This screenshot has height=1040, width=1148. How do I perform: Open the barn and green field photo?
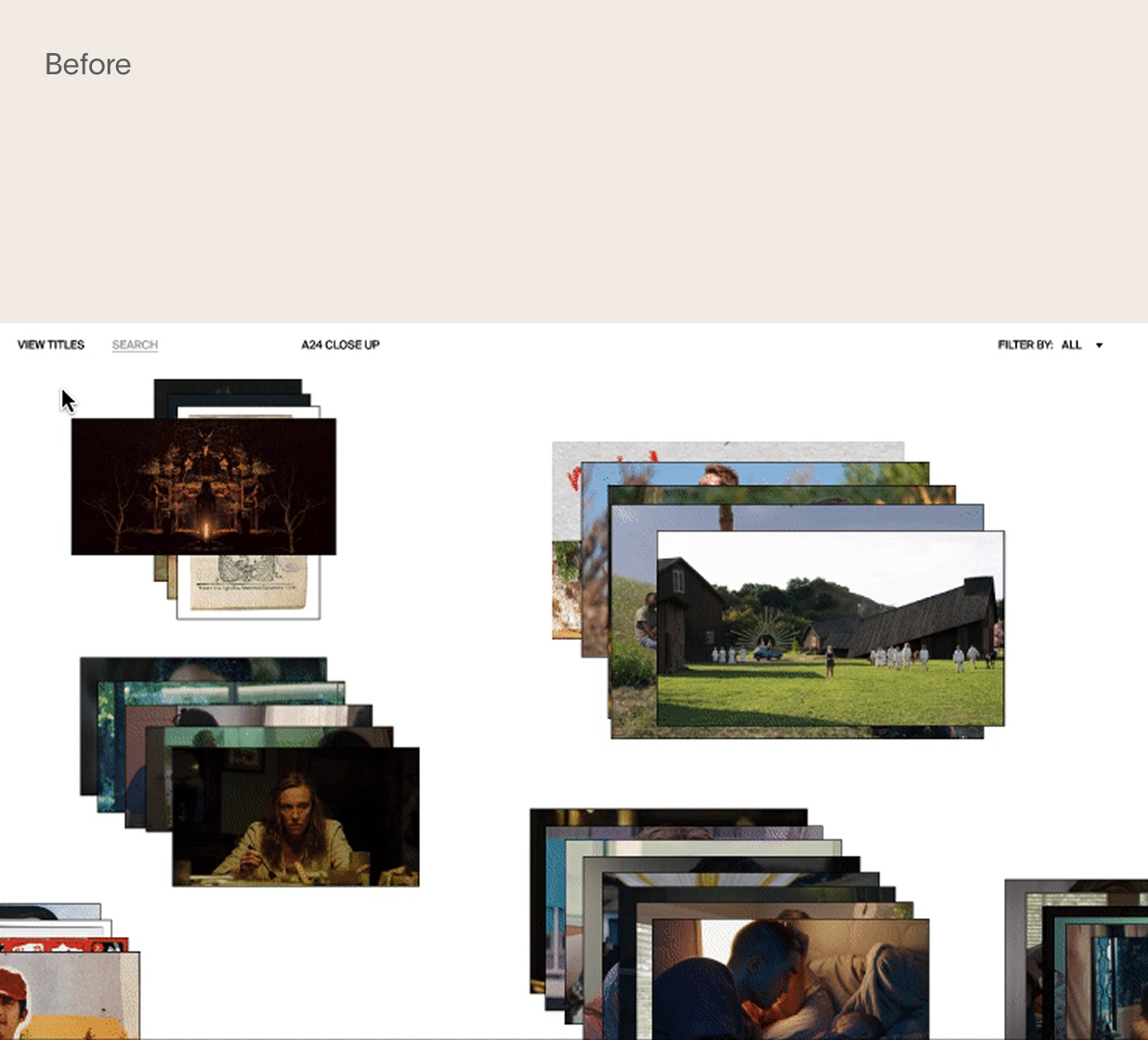(x=829, y=628)
